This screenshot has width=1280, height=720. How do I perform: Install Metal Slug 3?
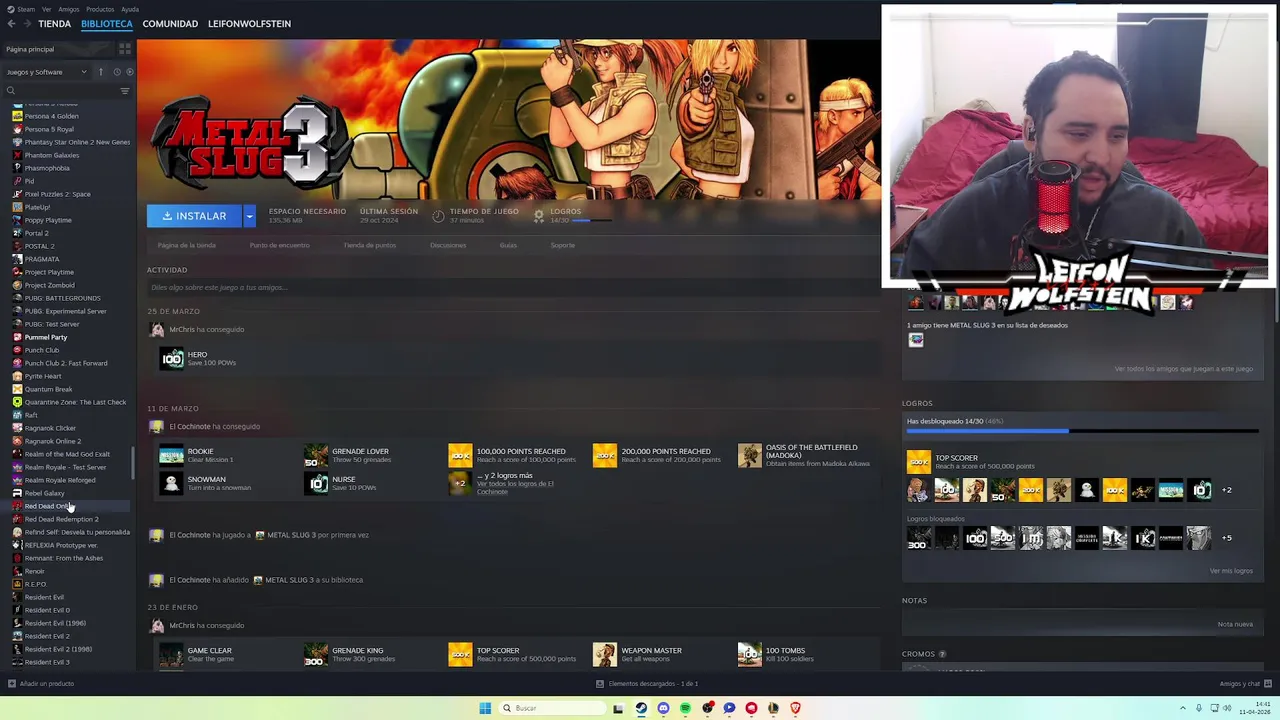(194, 216)
